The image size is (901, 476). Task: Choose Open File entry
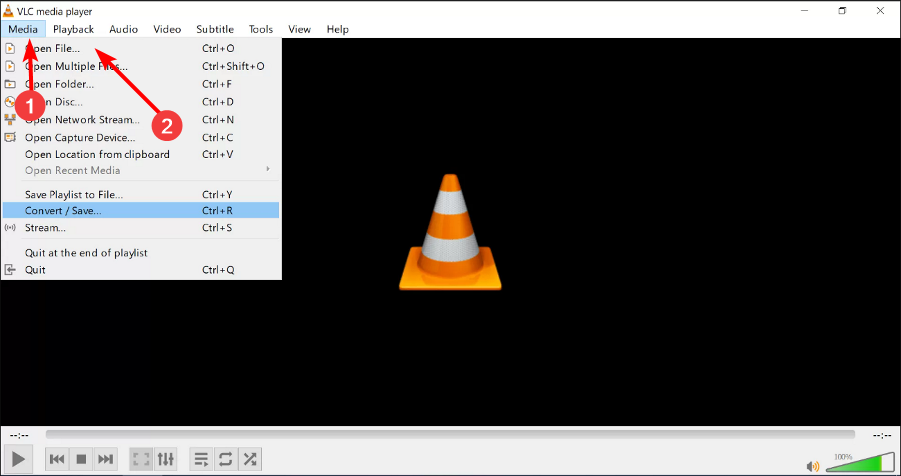[141, 49]
